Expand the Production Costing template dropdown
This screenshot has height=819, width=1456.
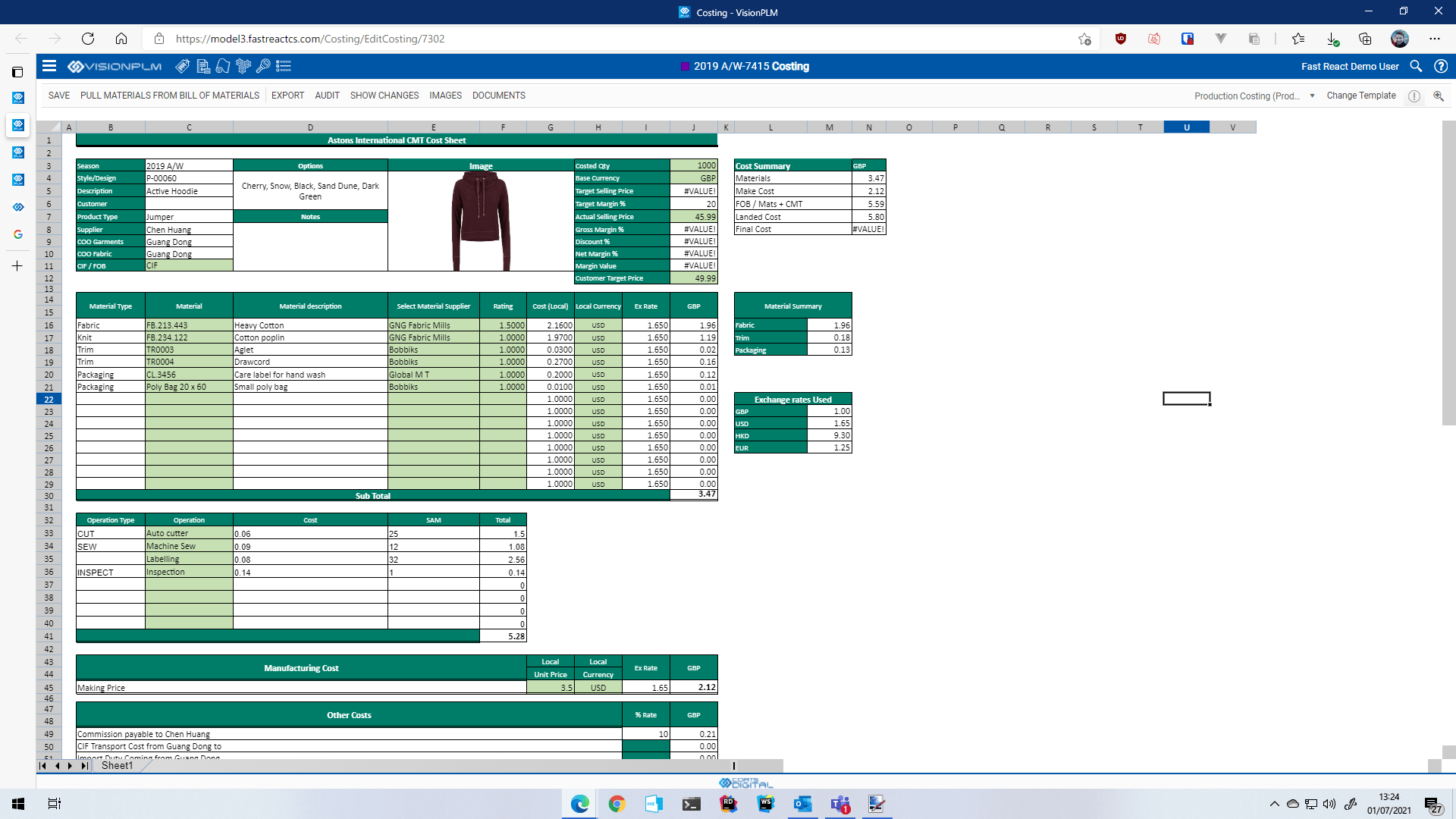coord(1312,96)
